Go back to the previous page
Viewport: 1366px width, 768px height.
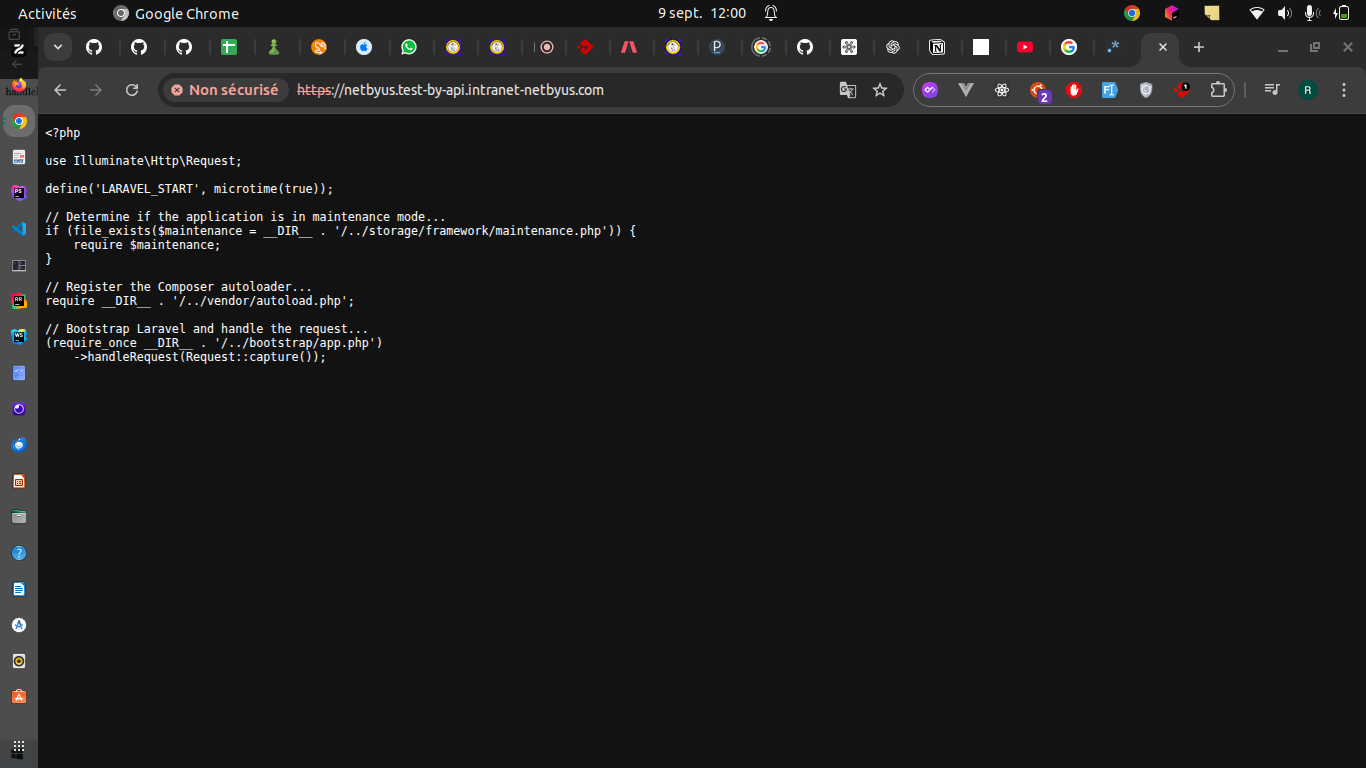(60, 90)
